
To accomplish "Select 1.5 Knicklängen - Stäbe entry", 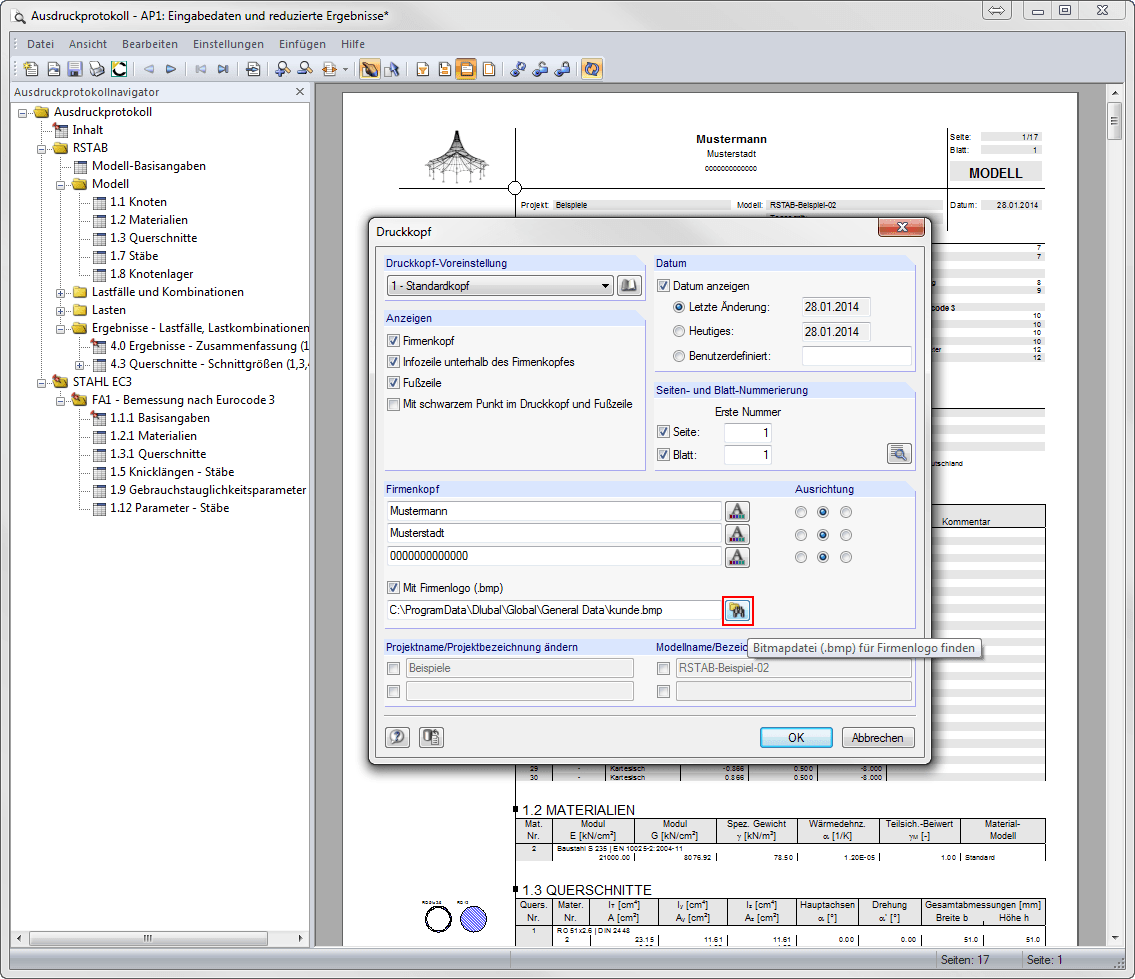I will [172, 471].
